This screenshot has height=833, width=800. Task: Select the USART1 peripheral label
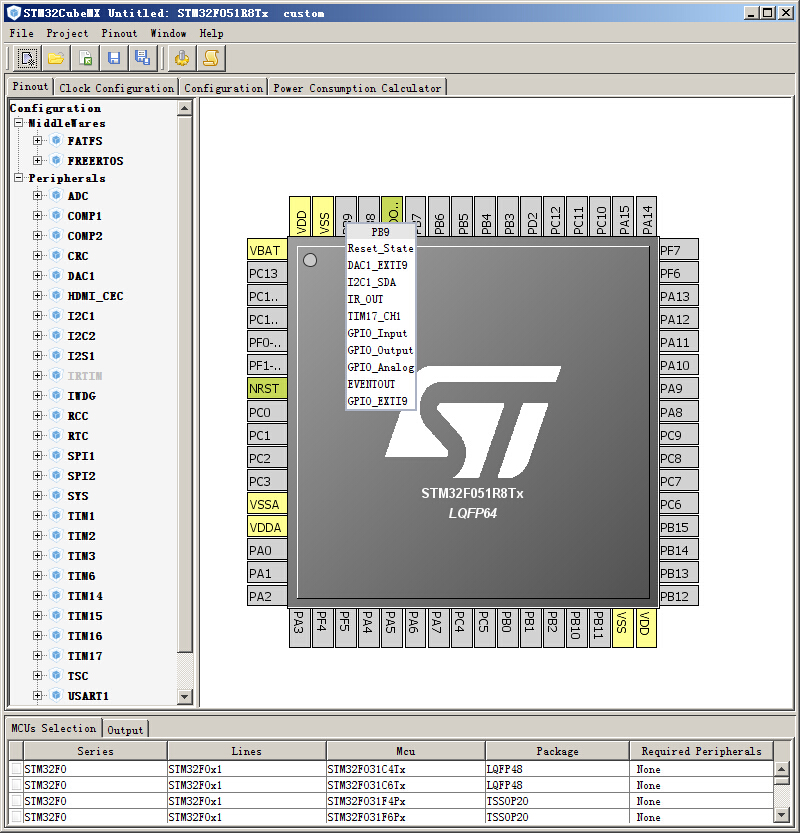pyautogui.click(x=88, y=695)
